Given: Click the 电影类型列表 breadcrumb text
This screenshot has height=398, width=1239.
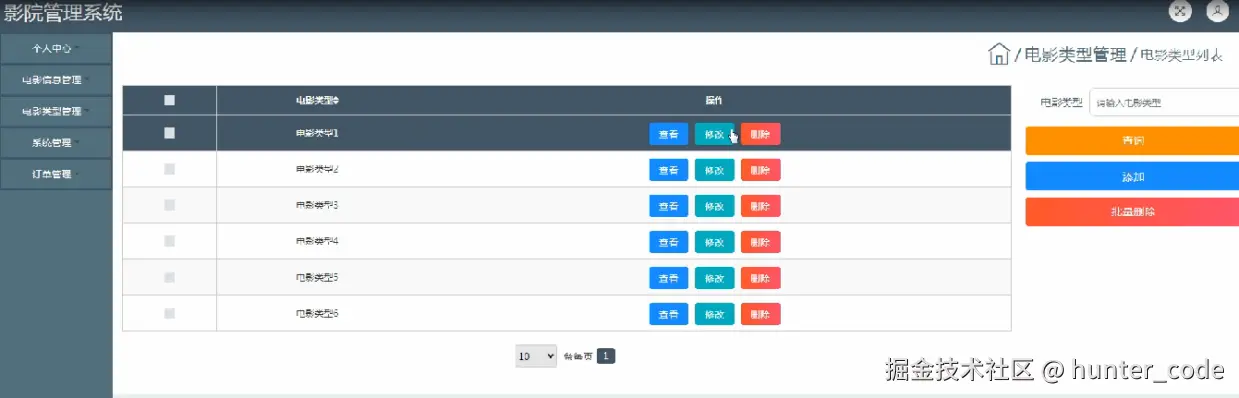Looking at the screenshot, I should (x=1181, y=55).
